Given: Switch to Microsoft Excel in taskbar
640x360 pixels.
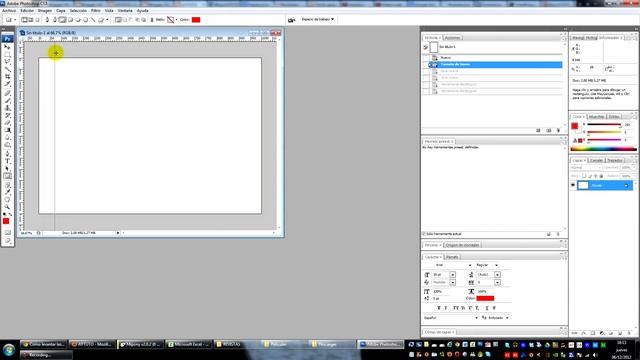Looking at the screenshot, I should pos(189,344).
